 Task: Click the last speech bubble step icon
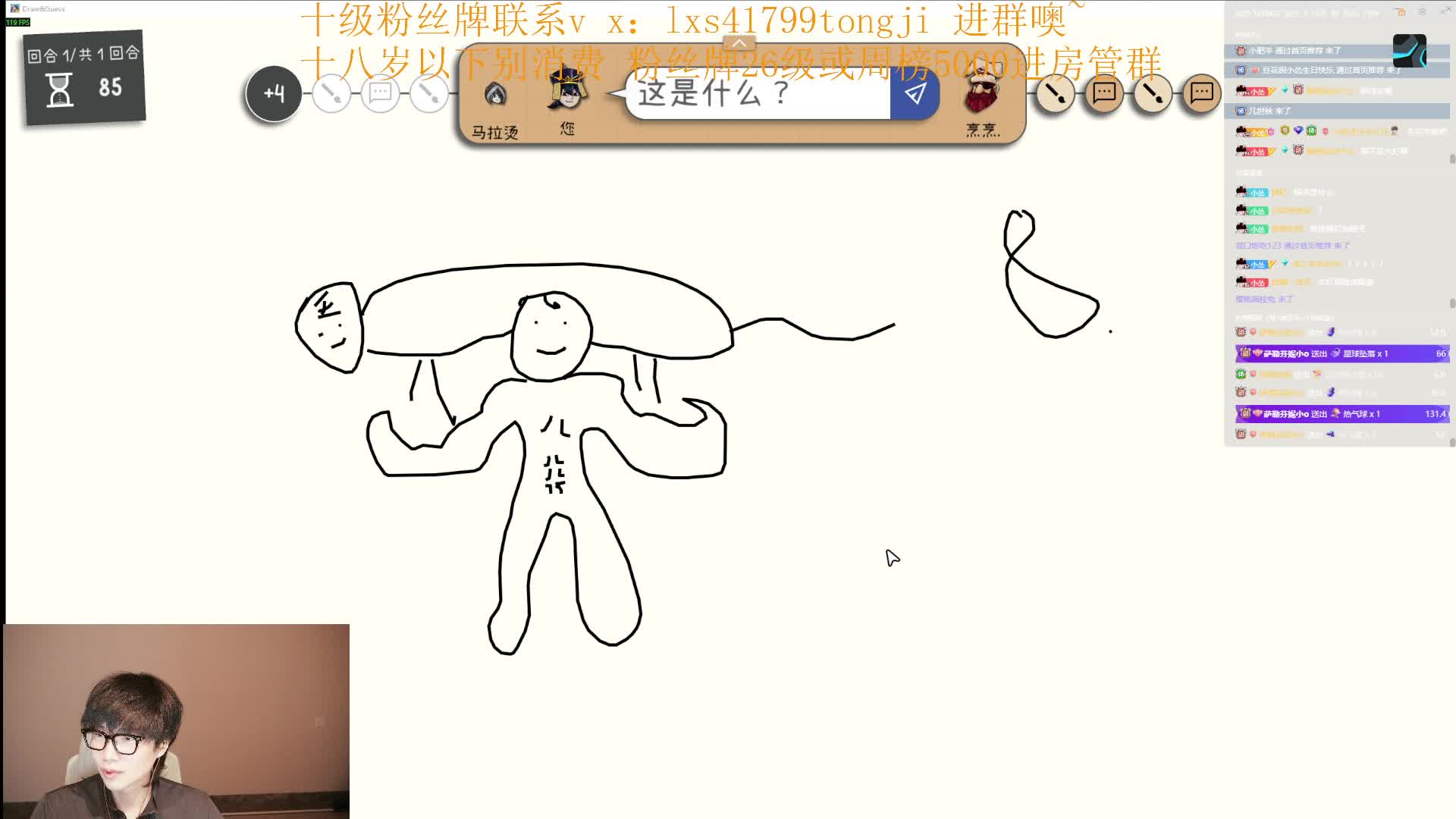click(1201, 93)
